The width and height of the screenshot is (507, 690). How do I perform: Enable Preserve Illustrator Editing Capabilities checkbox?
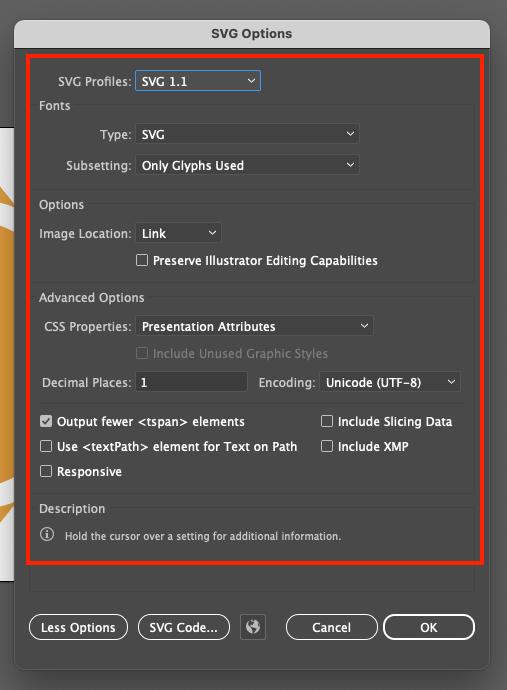tap(142, 260)
